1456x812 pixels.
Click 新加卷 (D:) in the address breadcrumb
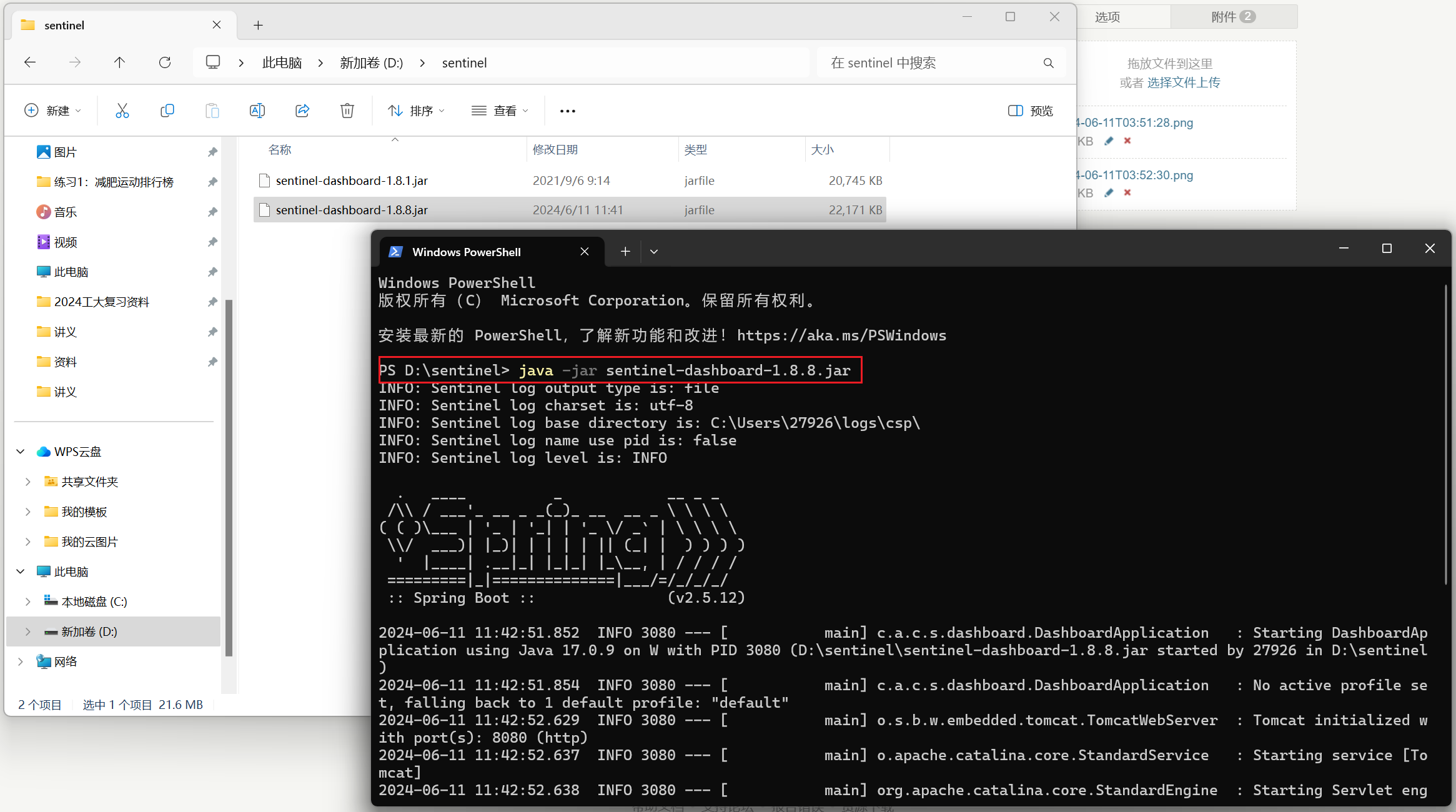pyautogui.click(x=371, y=63)
